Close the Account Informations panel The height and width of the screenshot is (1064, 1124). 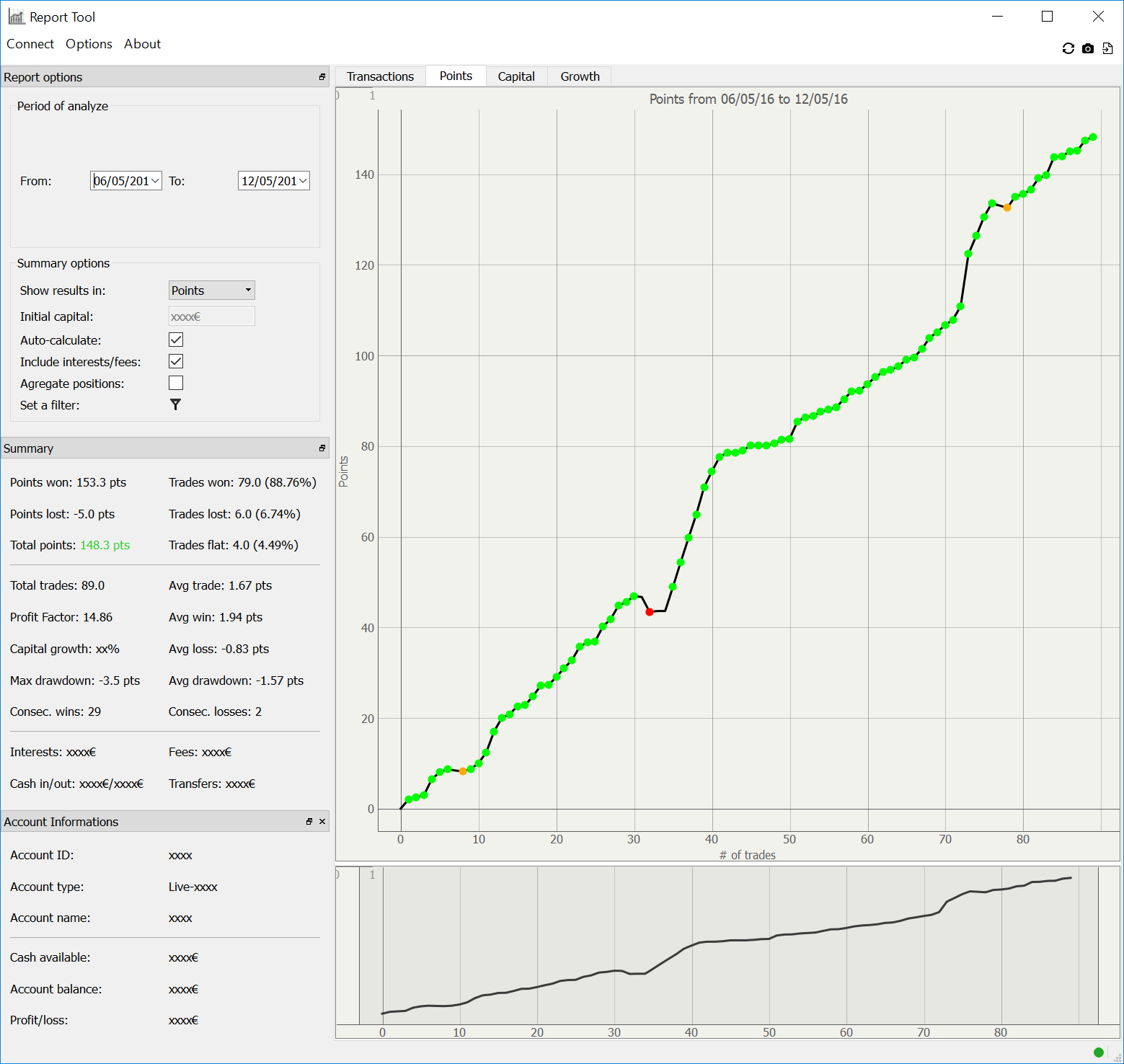pos(322,821)
